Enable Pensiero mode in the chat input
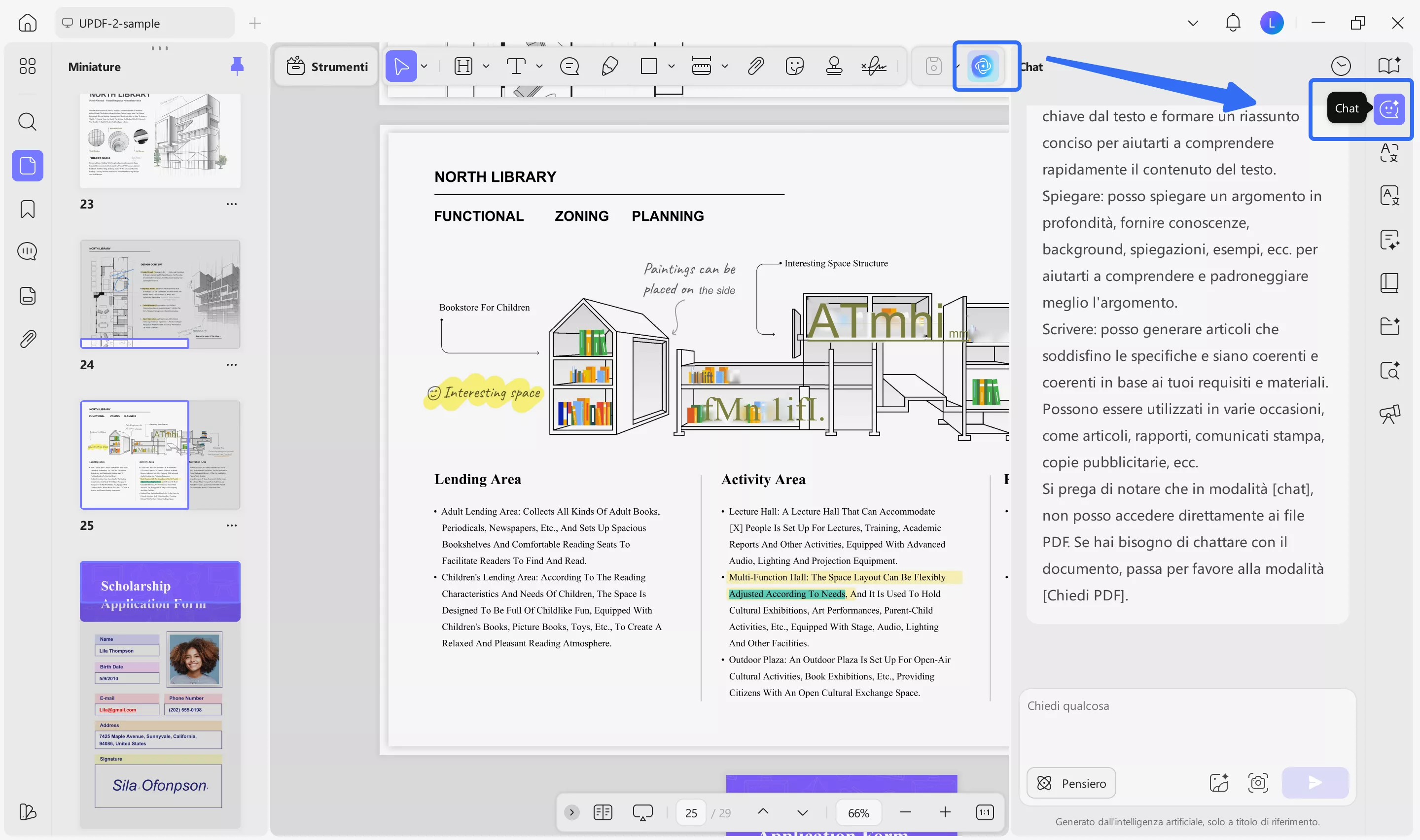Viewport: 1420px width, 840px height. (1071, 783)
